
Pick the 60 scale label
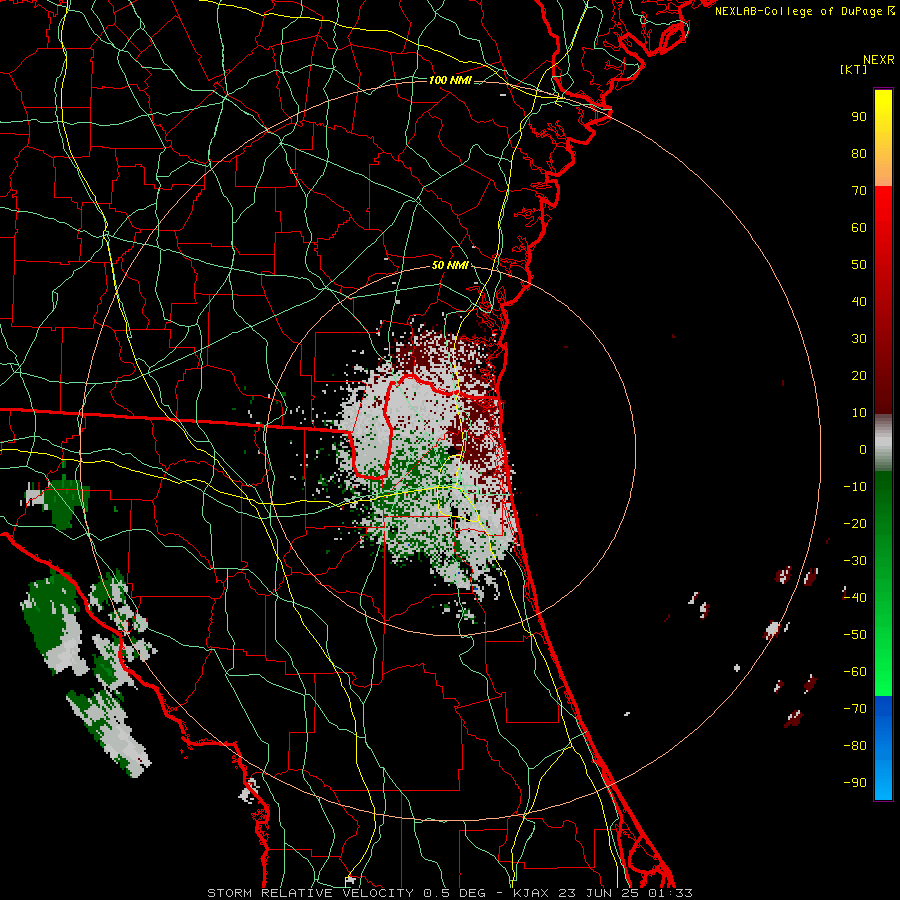(x=859, y=228)
